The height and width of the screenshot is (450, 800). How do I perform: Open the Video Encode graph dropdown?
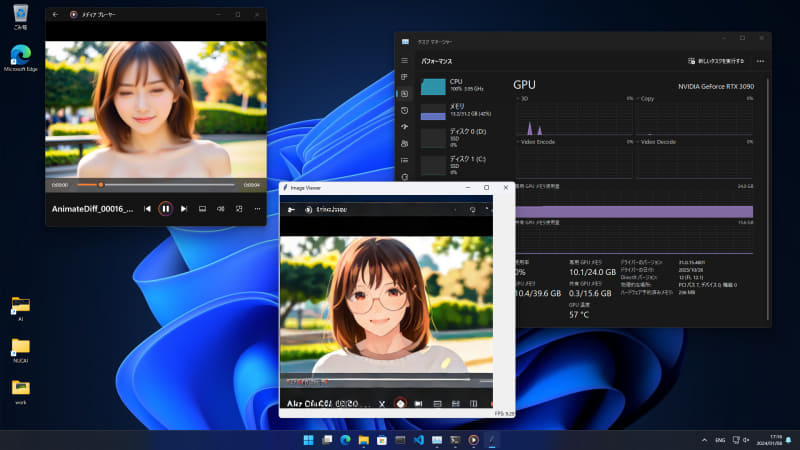[536, 142]
